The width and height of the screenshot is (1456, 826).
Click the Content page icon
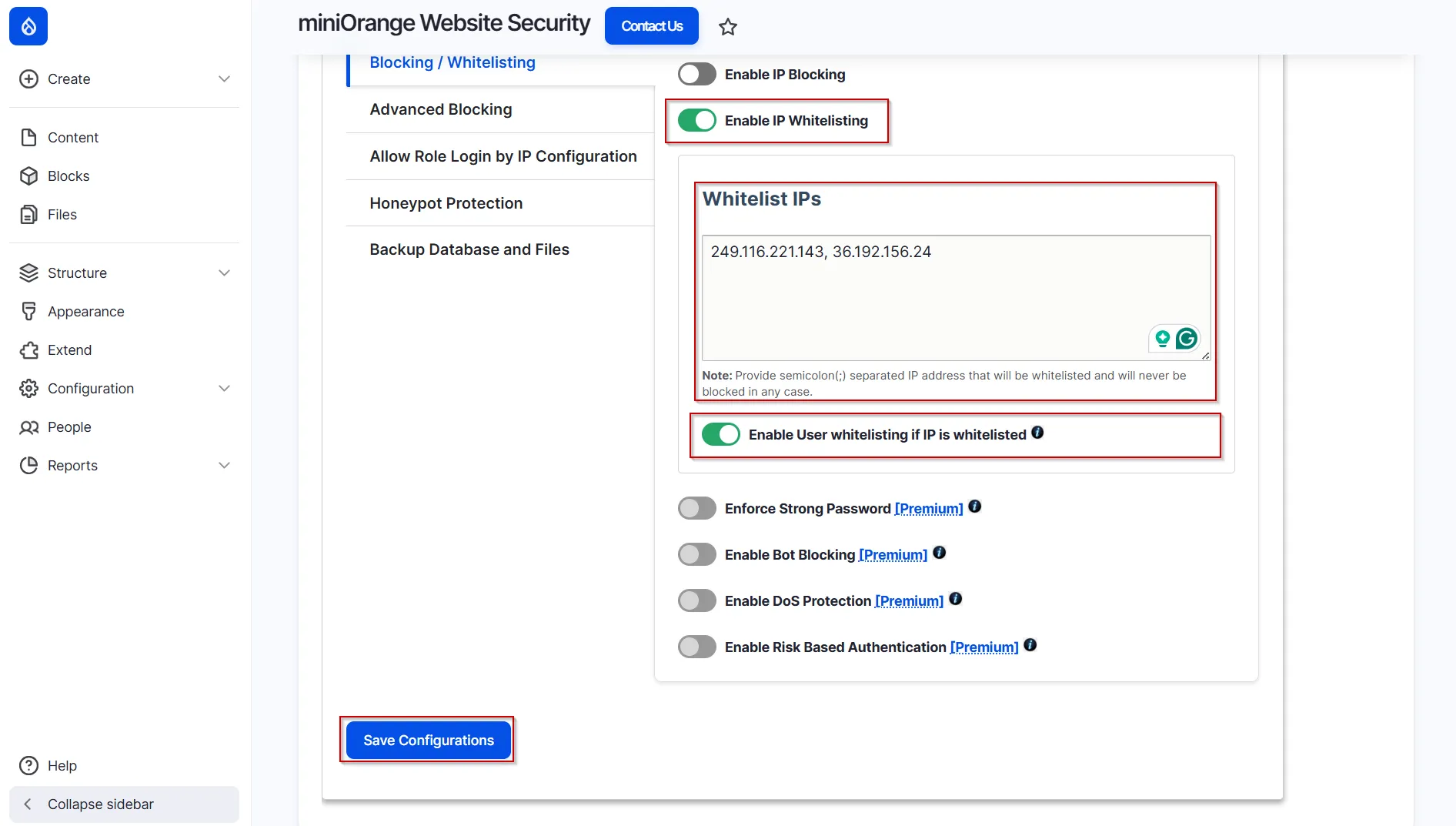[x=28, y=138]
